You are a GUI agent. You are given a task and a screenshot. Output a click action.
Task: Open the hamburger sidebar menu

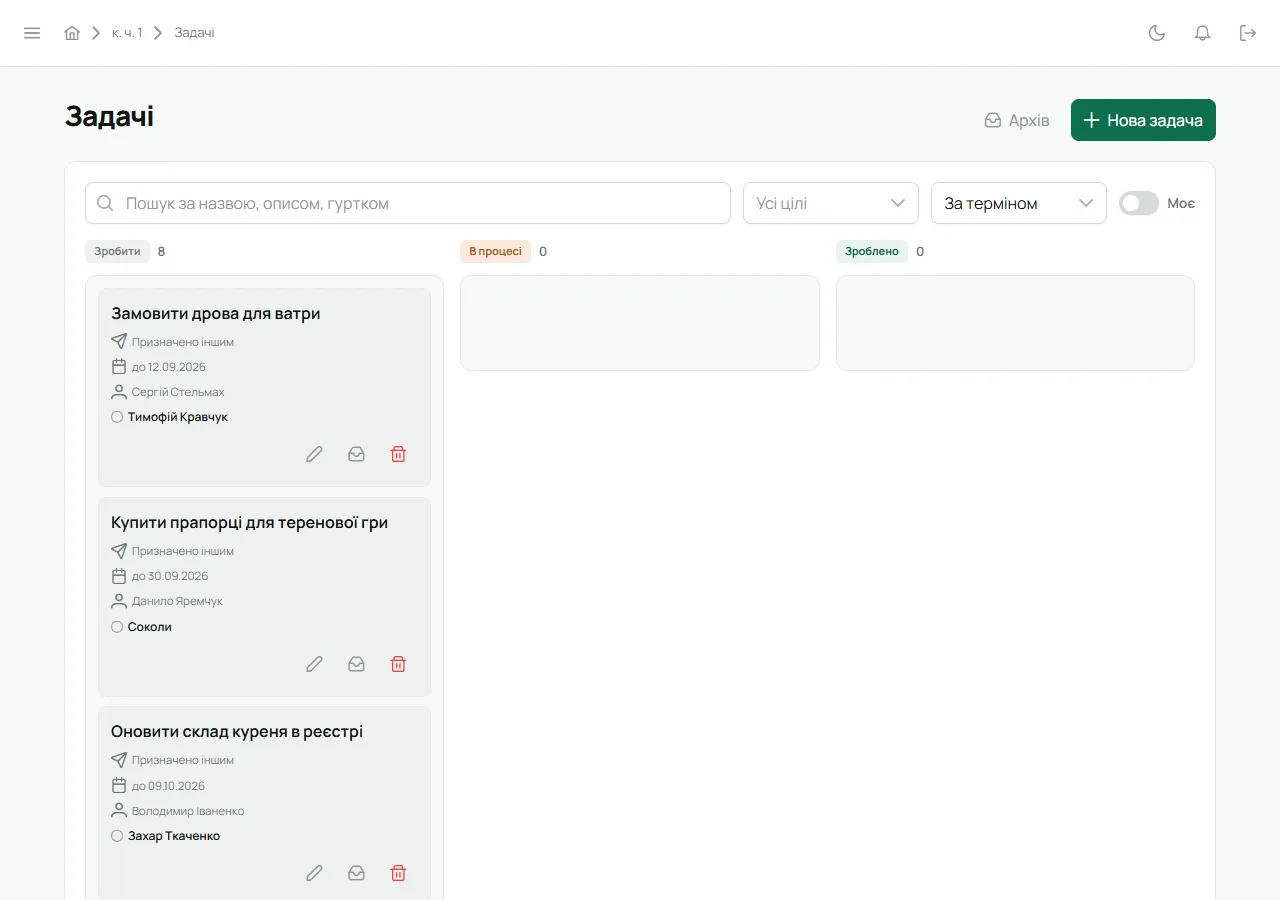[x=32, y=33]
